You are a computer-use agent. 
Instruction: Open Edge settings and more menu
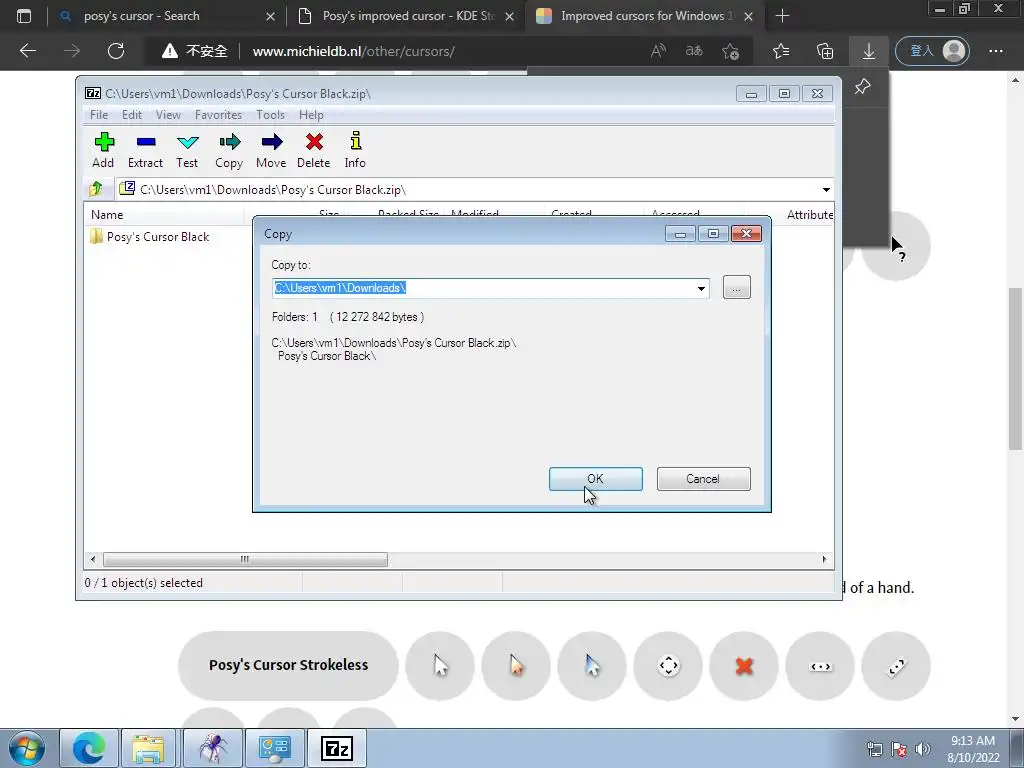pos(995,51)
